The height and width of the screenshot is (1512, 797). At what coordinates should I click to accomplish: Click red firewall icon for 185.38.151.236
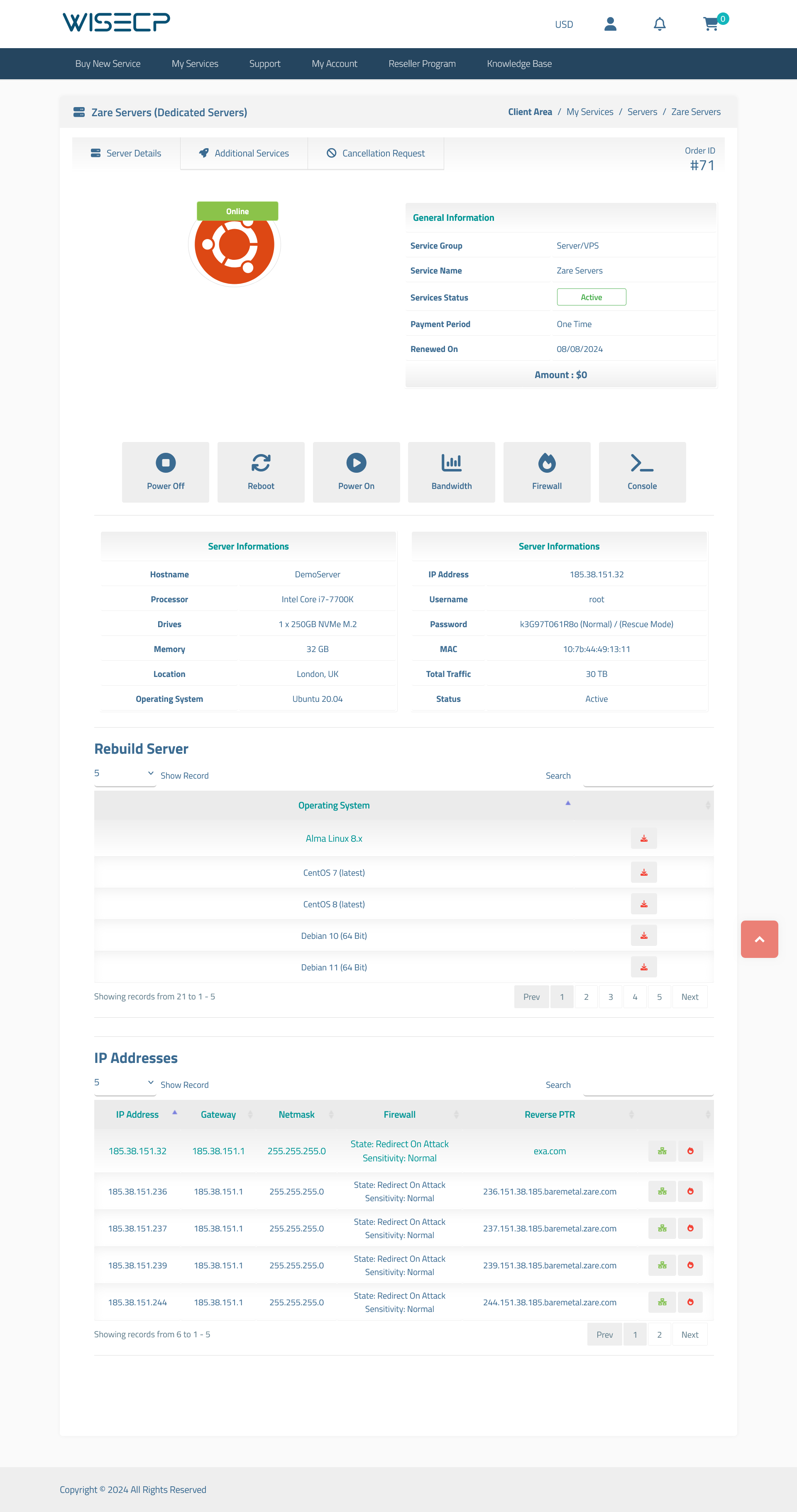690,1192
